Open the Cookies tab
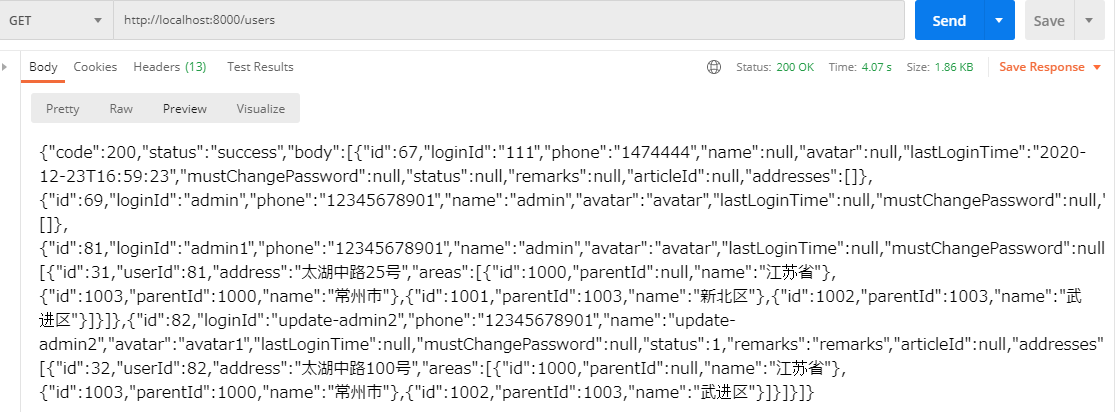Viewport: 1115px width, 412px height. 95,67
